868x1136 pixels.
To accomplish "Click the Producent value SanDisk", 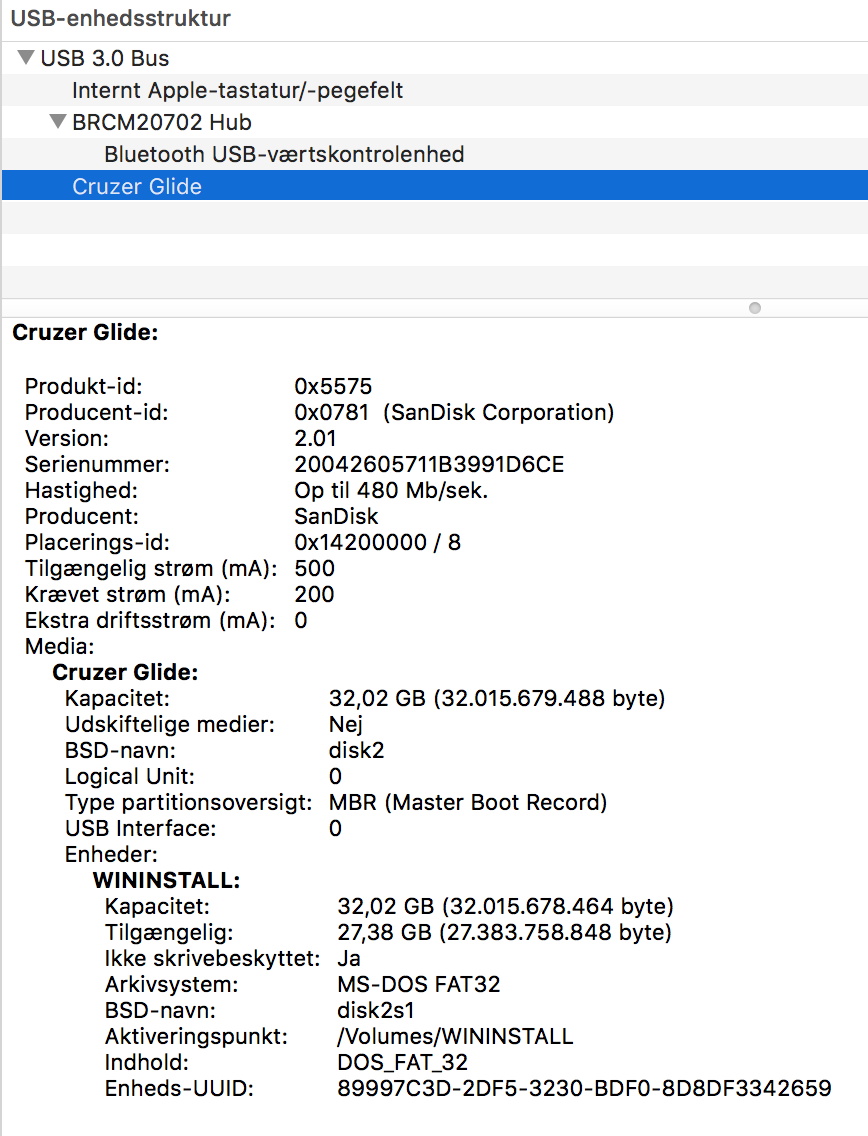I will pos(335,517).
